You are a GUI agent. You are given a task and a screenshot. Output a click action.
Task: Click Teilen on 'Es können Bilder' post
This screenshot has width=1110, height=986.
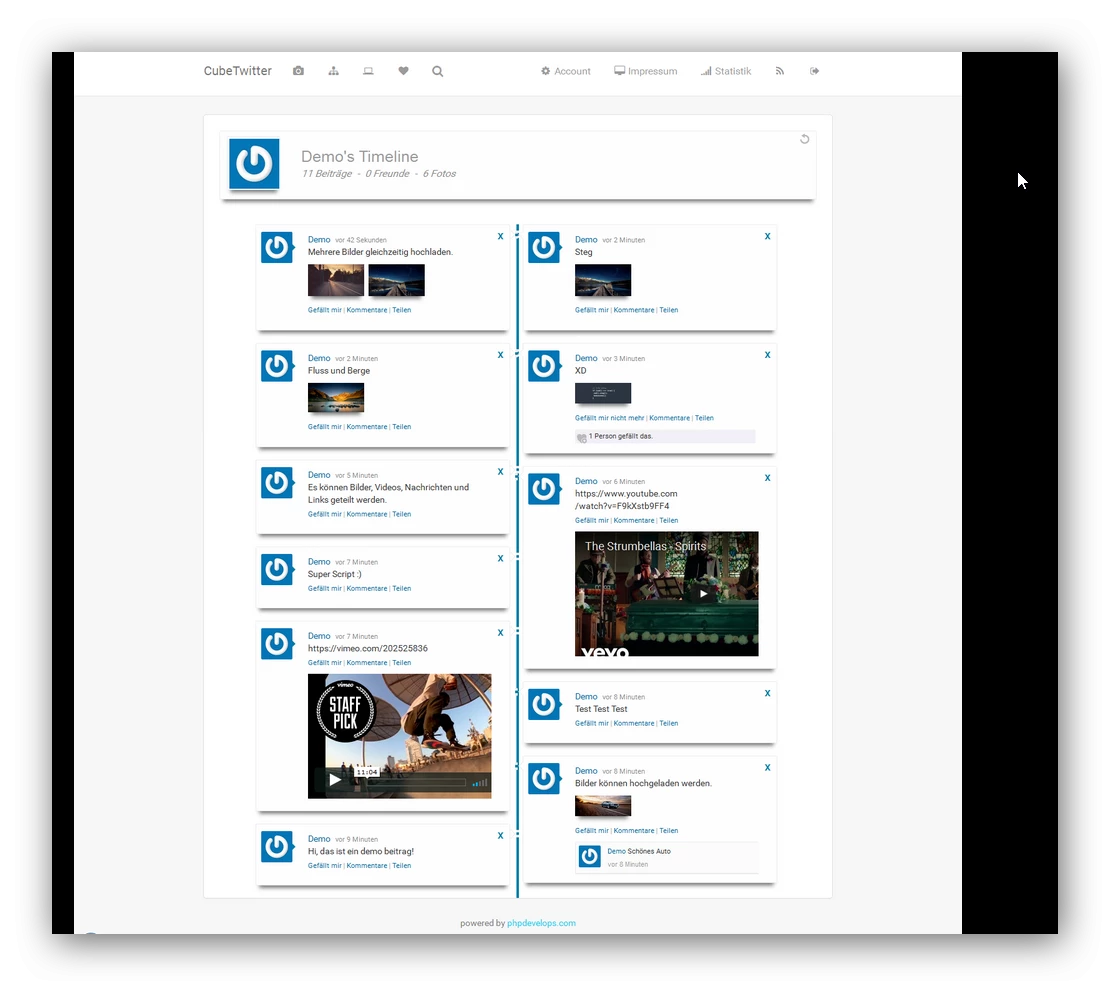coord(401,515)
